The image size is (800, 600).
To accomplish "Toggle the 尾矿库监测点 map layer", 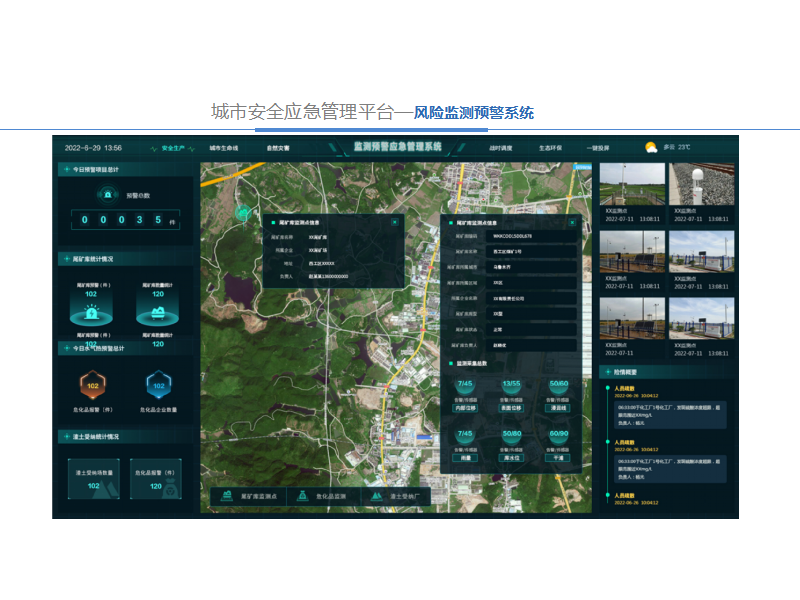I will (248, 496).
